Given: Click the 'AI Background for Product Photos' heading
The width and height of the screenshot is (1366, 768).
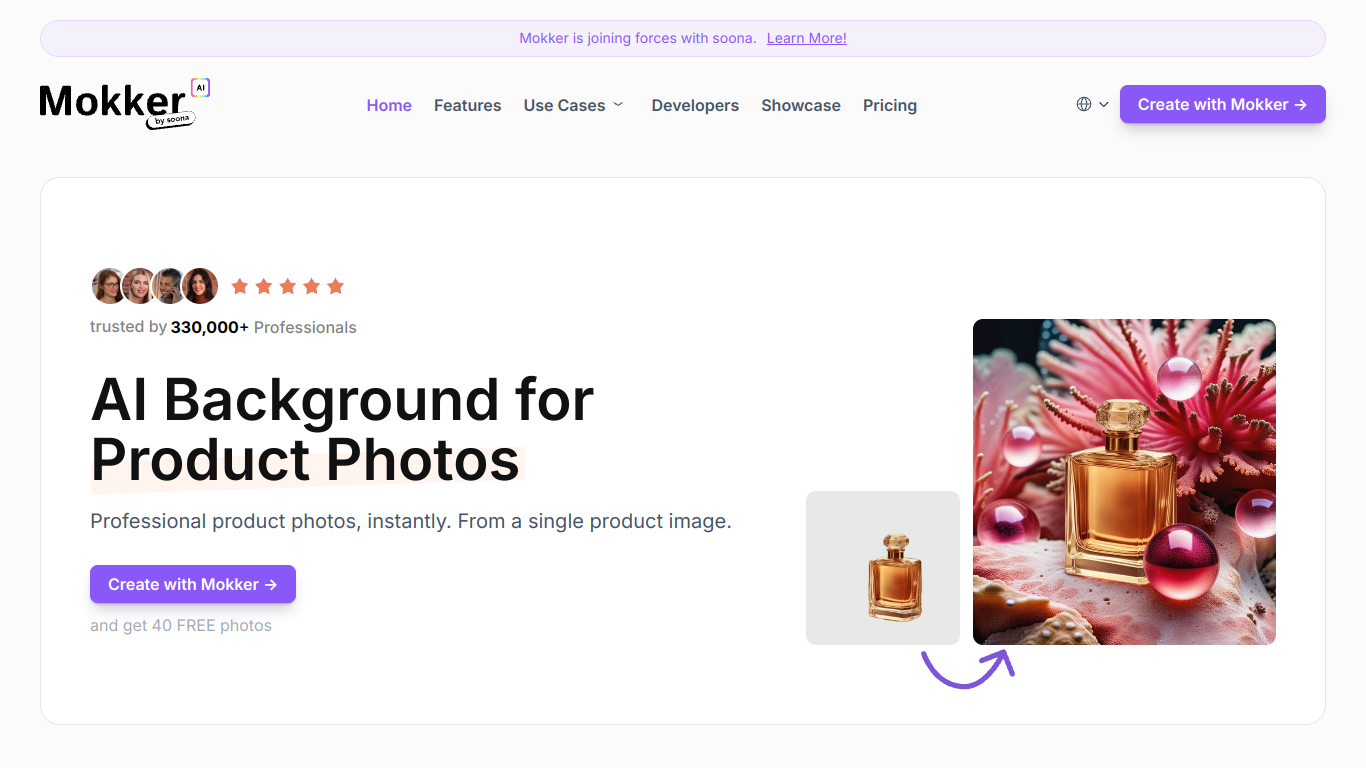Looking at the screenshot, I should tap(342, 429).
